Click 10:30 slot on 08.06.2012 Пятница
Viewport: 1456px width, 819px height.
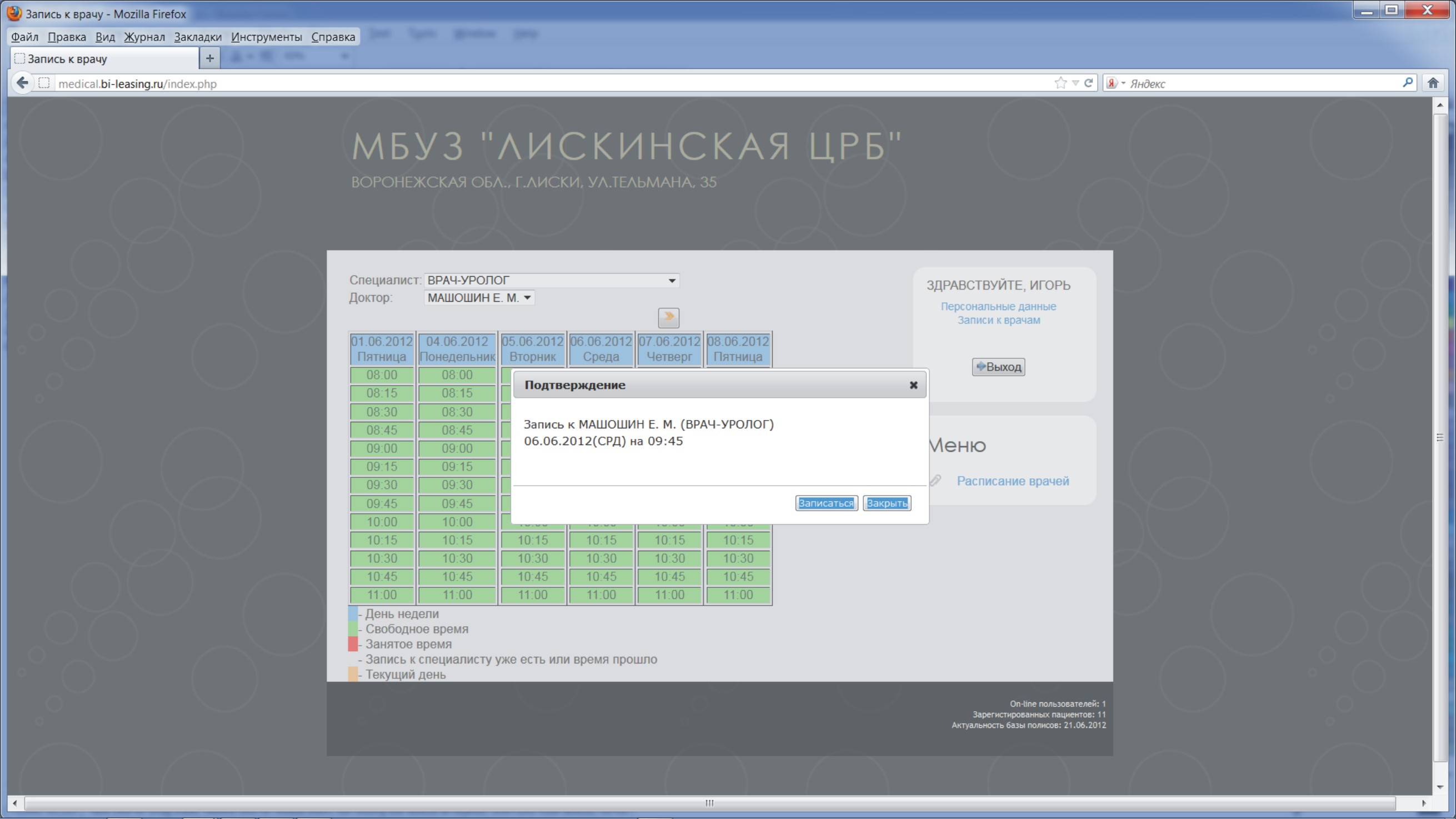point(738,558)
